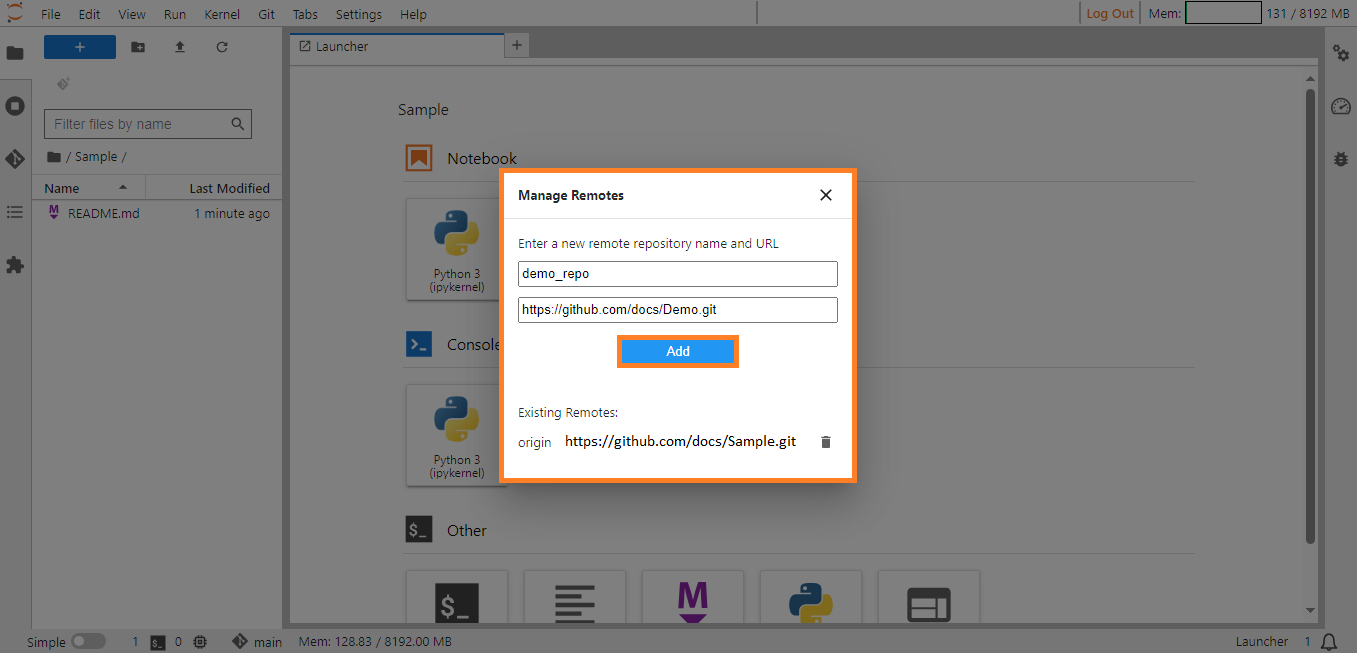Open a new tab with plus button
Viewport: 1357px width, 653px height.
(x=517, y=45)
